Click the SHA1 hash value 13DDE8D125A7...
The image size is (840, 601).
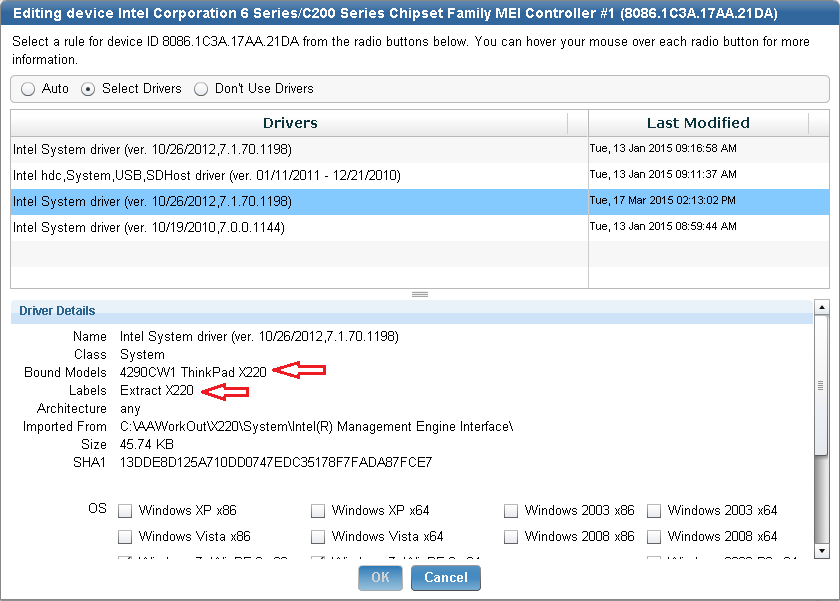click(x=276, y=463)
